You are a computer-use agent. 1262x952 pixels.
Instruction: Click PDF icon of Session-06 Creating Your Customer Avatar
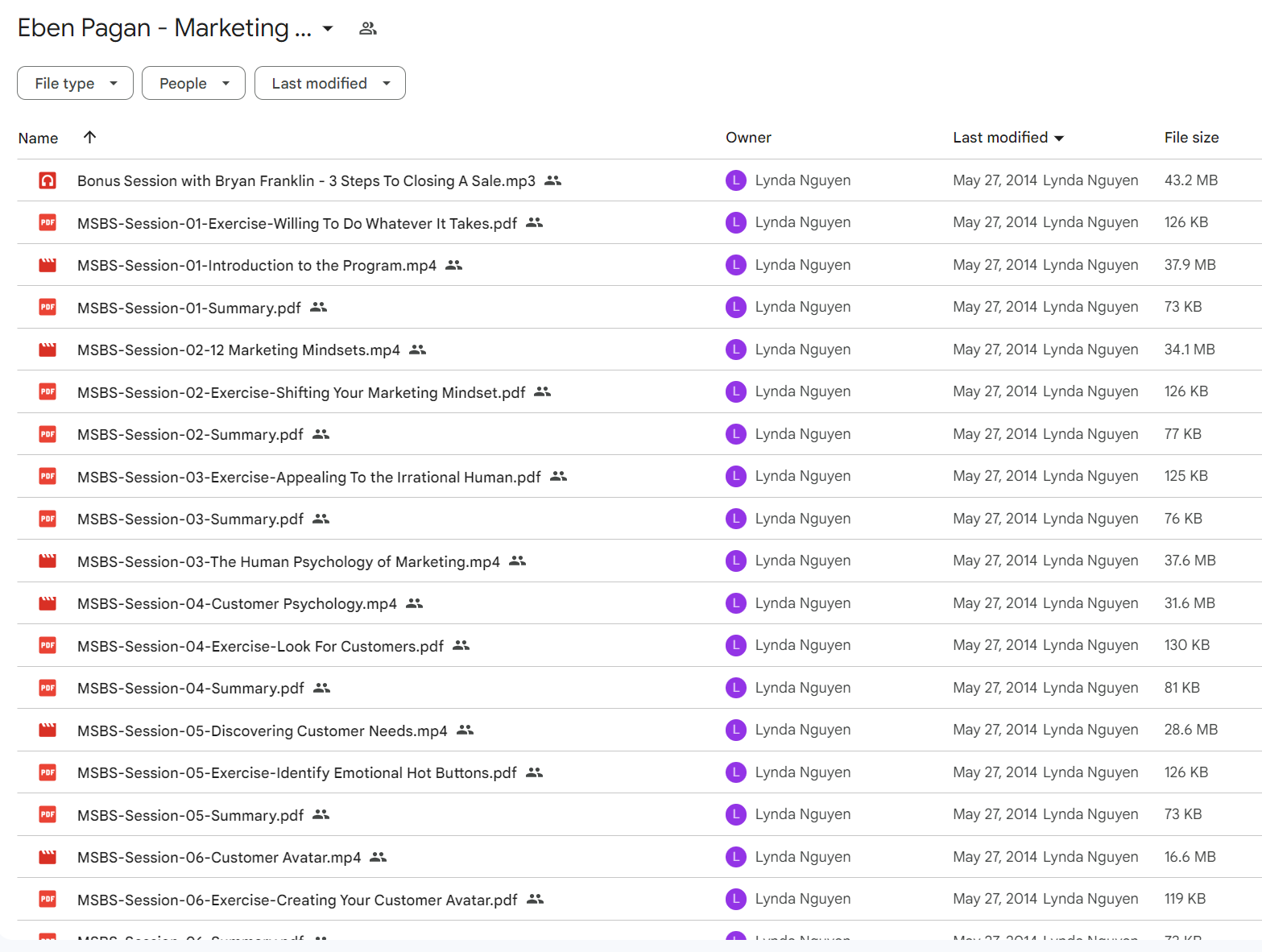tap(48, 899)
